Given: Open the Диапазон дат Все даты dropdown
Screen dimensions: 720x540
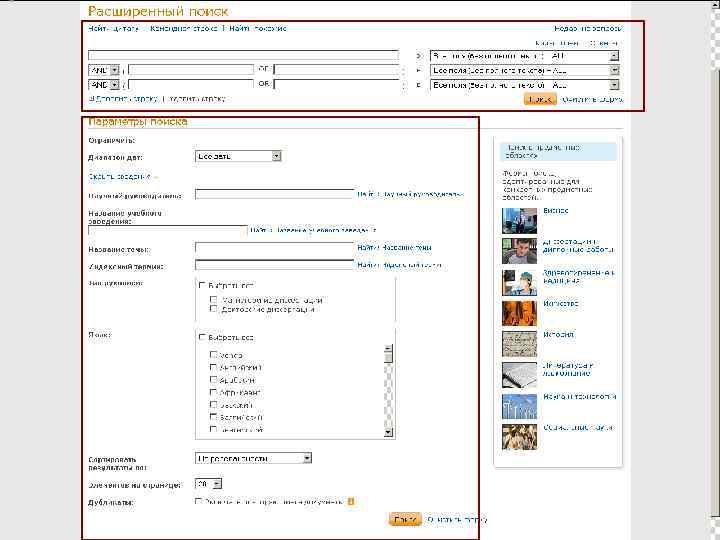Looking at the screenshot, I should tap(238, 156).
